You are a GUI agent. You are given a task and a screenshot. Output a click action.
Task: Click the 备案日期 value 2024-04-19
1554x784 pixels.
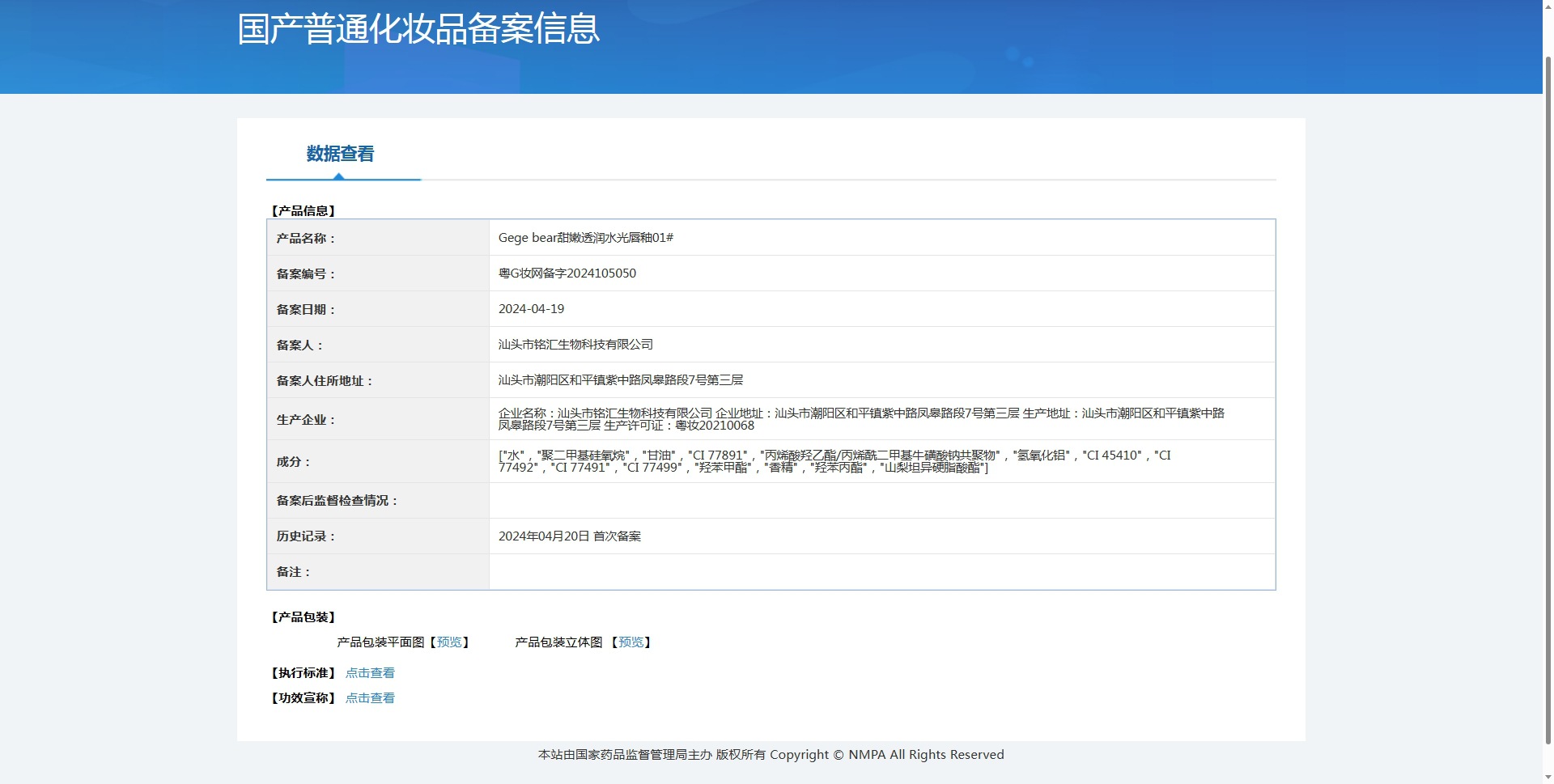coord(531,309)
